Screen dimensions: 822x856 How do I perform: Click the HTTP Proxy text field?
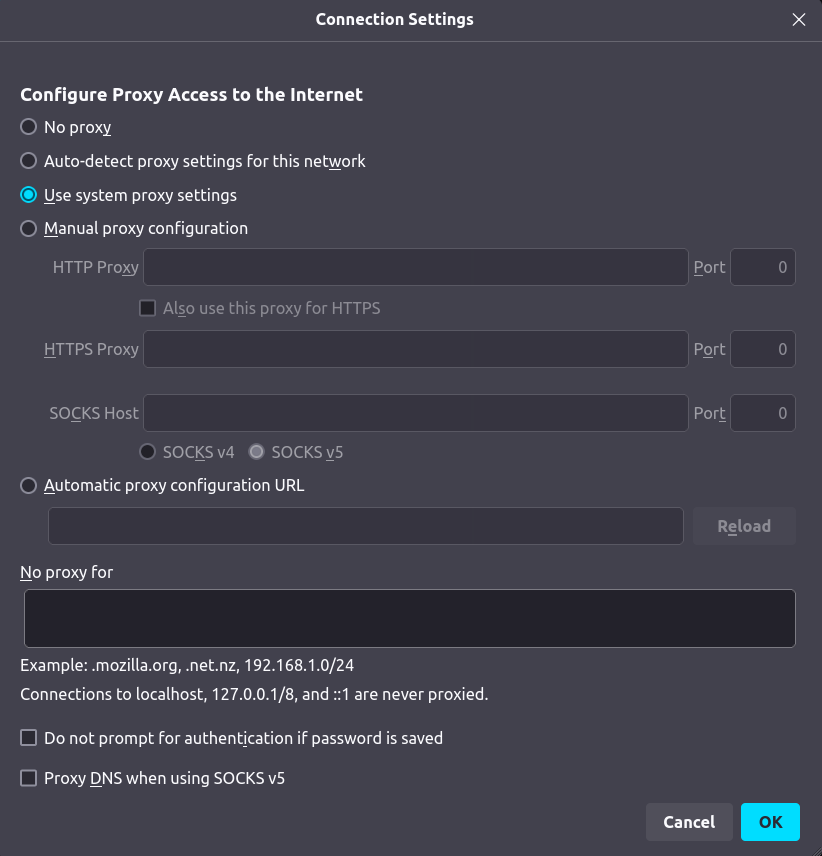tap(416, 268)
